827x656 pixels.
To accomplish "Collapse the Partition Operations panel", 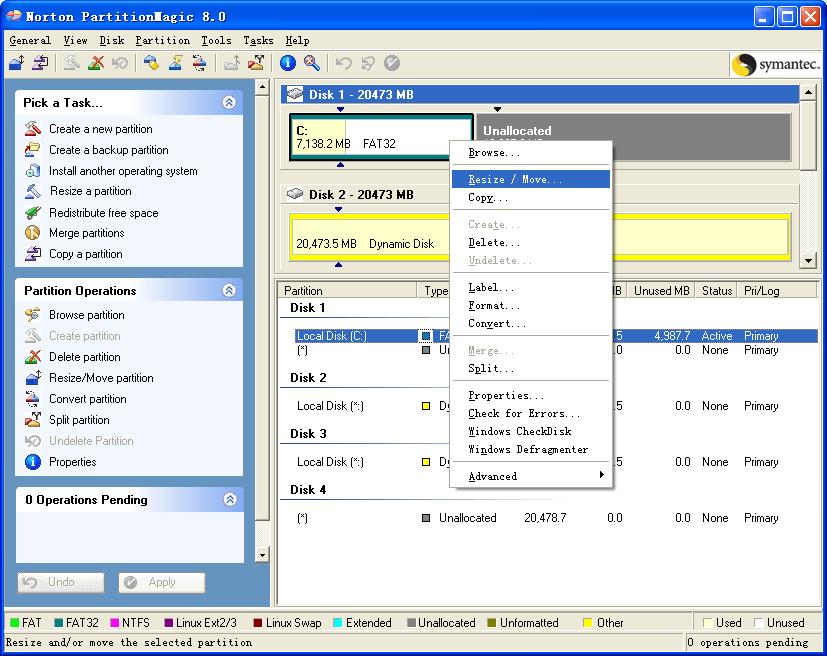I will 229,290.
